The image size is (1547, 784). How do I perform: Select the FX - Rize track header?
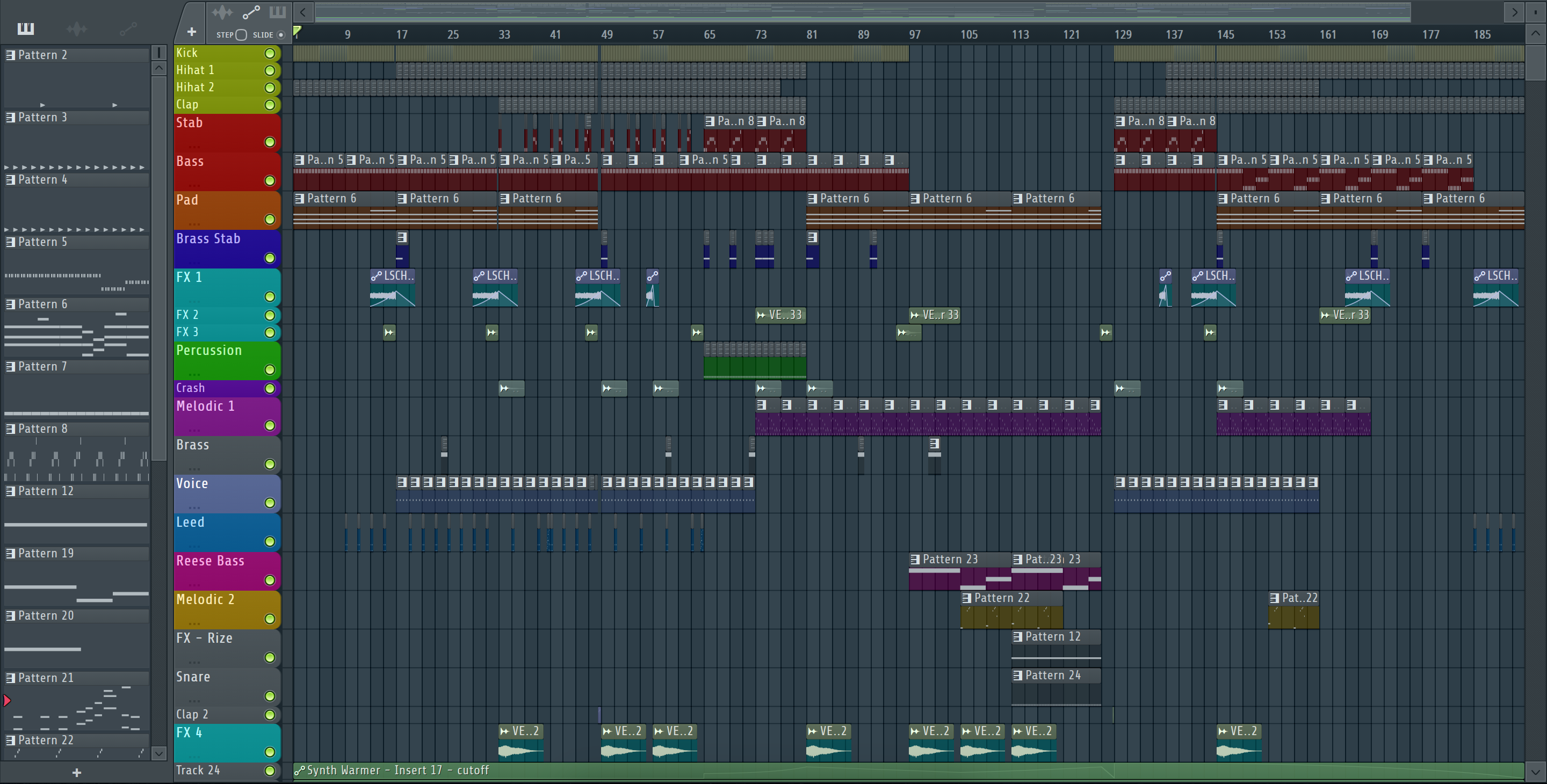point(228,648)
